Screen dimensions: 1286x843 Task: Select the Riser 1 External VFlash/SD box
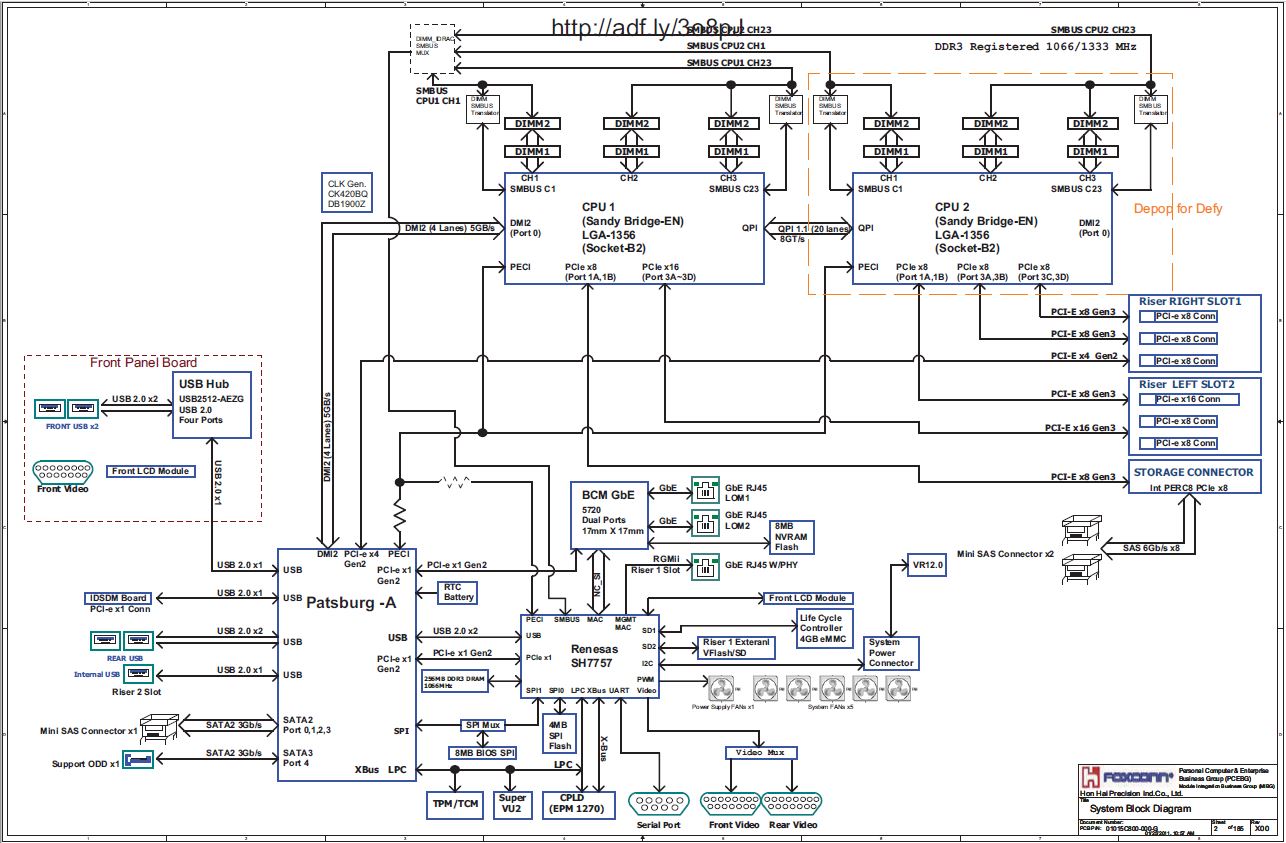coord(736,648)
